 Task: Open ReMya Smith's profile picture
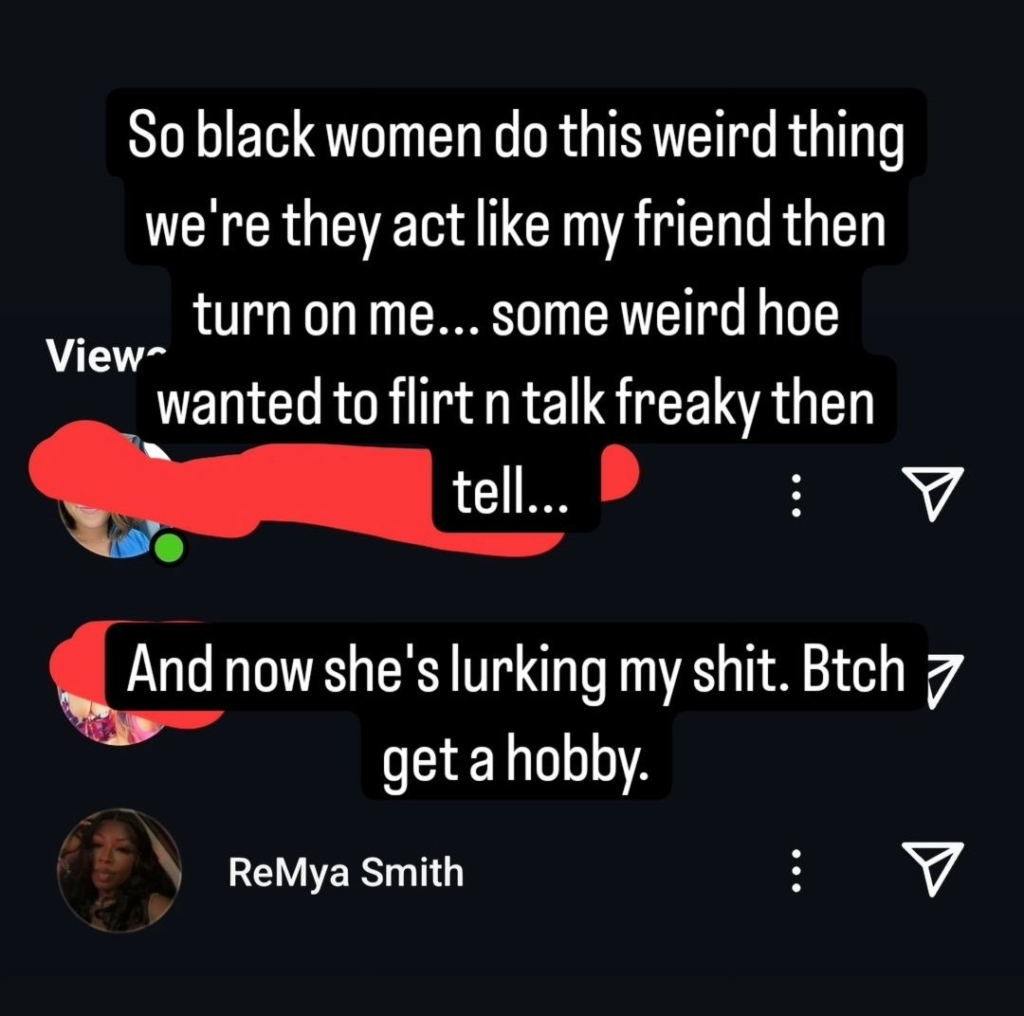(120, 870)
